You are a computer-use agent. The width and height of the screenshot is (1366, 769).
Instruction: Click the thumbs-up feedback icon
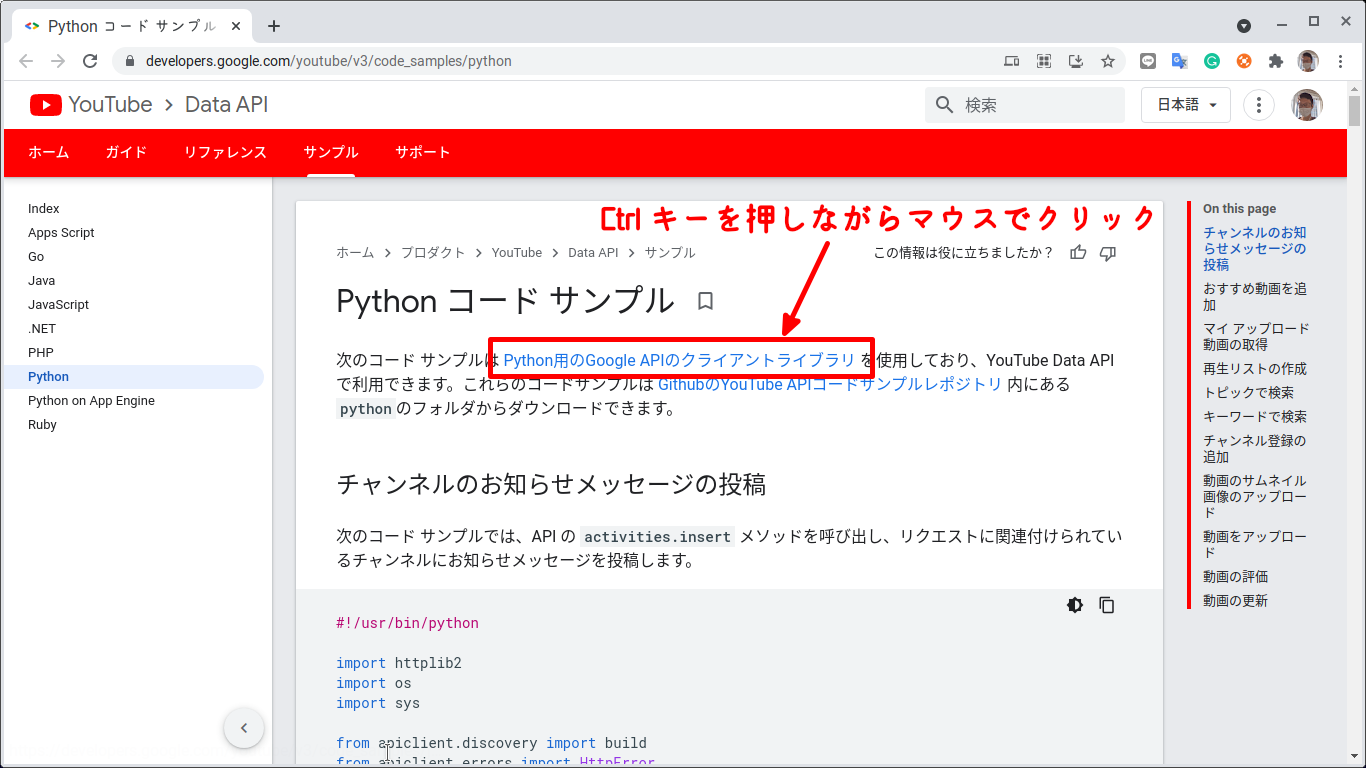pyautogui.click(x=1077, y=253)
